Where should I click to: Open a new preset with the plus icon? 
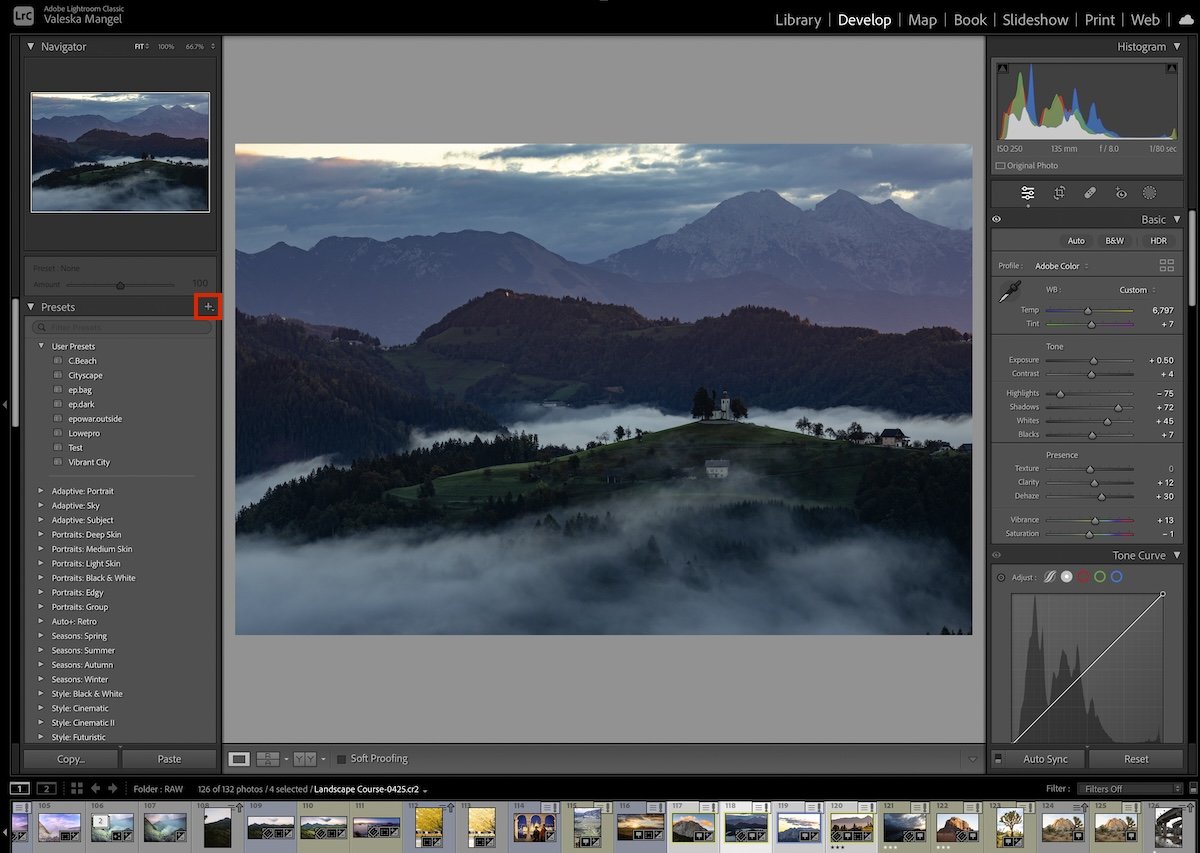[208, 306]
